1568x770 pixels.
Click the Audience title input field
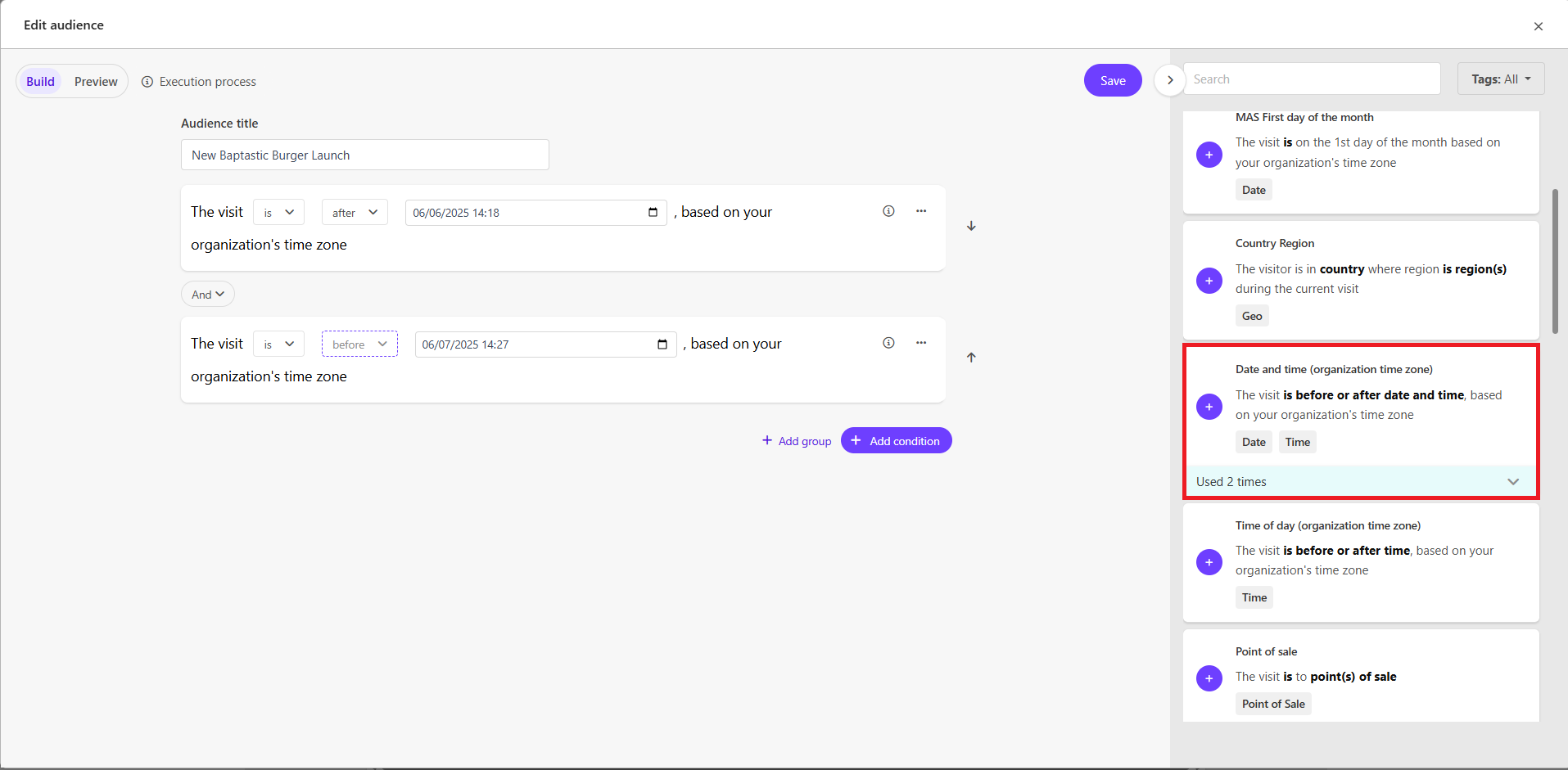[x=364, y=155]
